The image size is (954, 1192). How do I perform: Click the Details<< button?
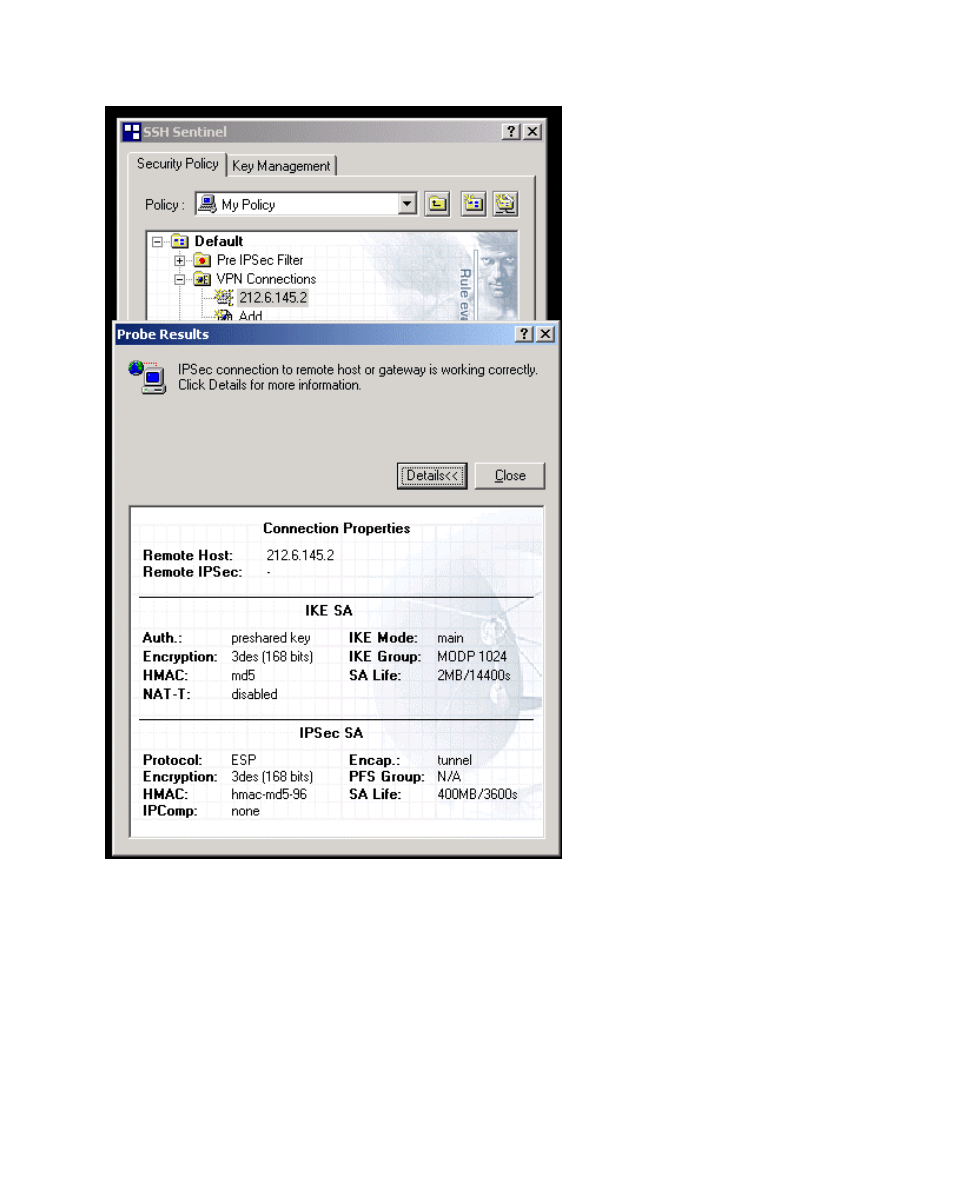click(x=432, y=476)
